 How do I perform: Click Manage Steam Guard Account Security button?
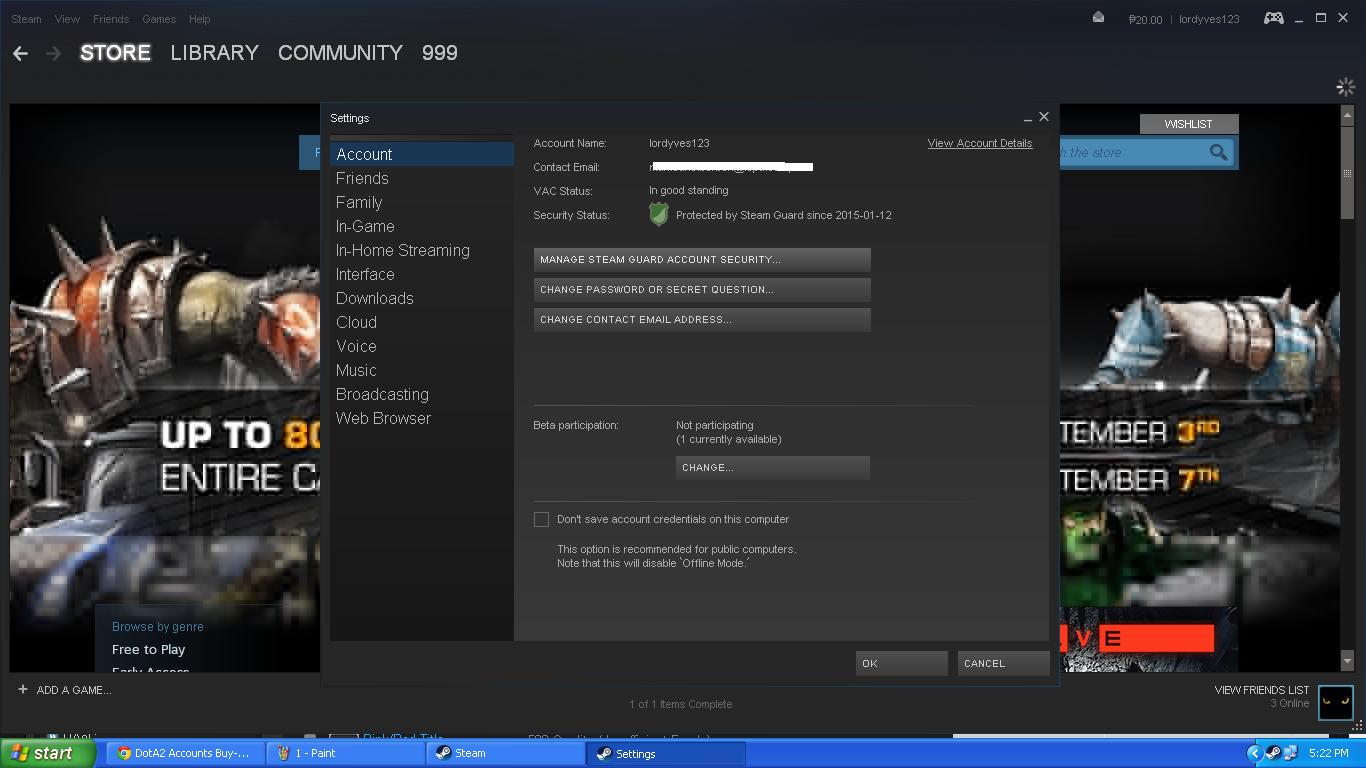click(702, 260)
